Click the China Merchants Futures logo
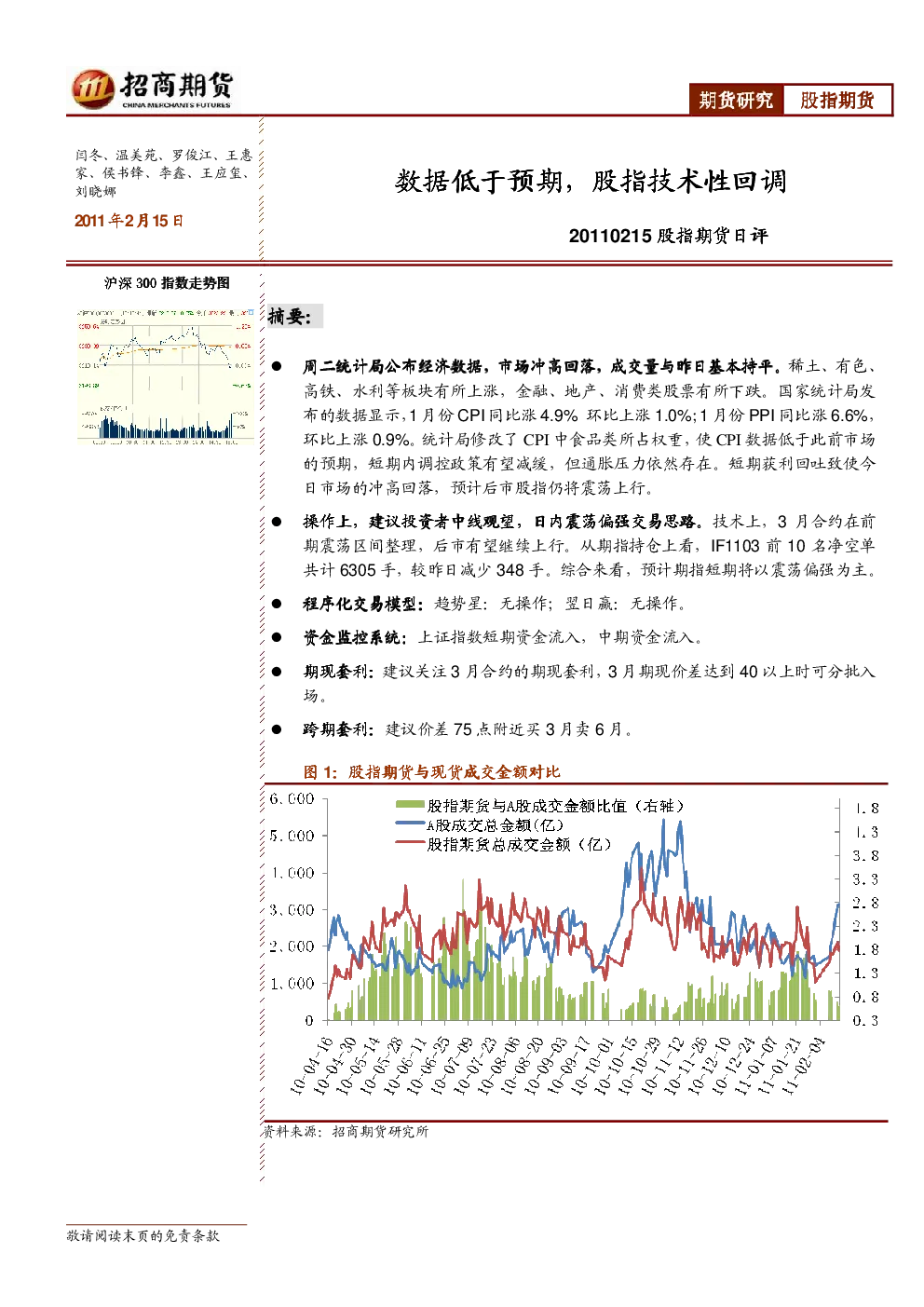This screenshot has width=924, height=1307. (x=152, y=88)
